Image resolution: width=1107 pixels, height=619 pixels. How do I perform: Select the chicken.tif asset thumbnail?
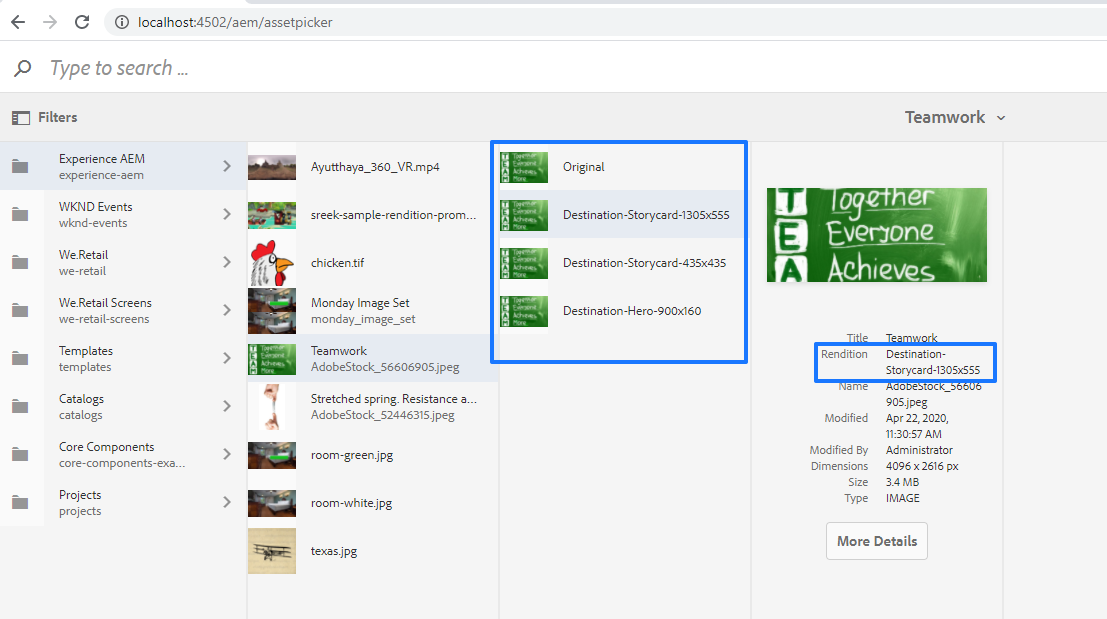tap(269, 262)
